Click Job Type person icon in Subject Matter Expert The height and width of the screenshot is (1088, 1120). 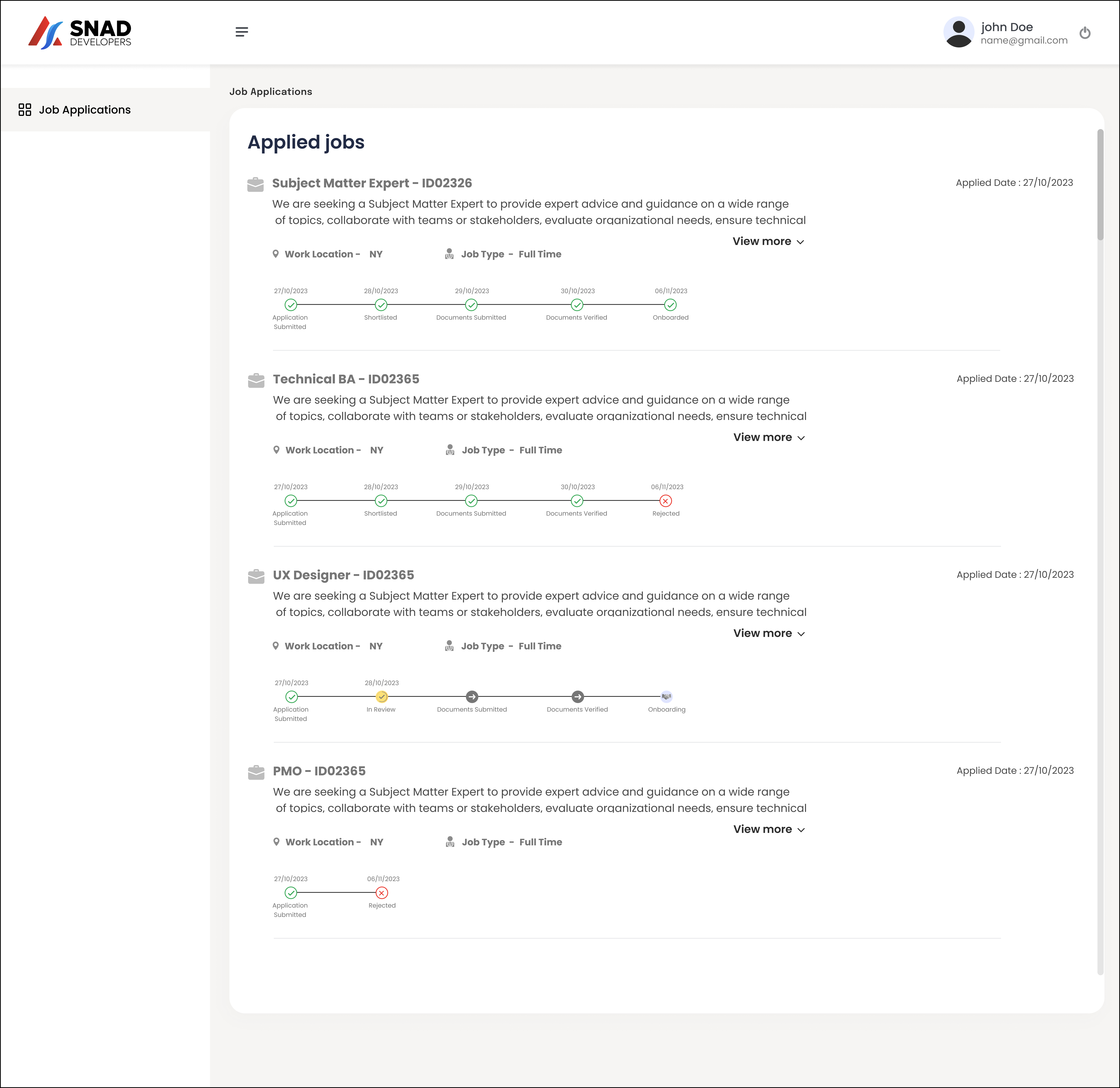point(449,254)
